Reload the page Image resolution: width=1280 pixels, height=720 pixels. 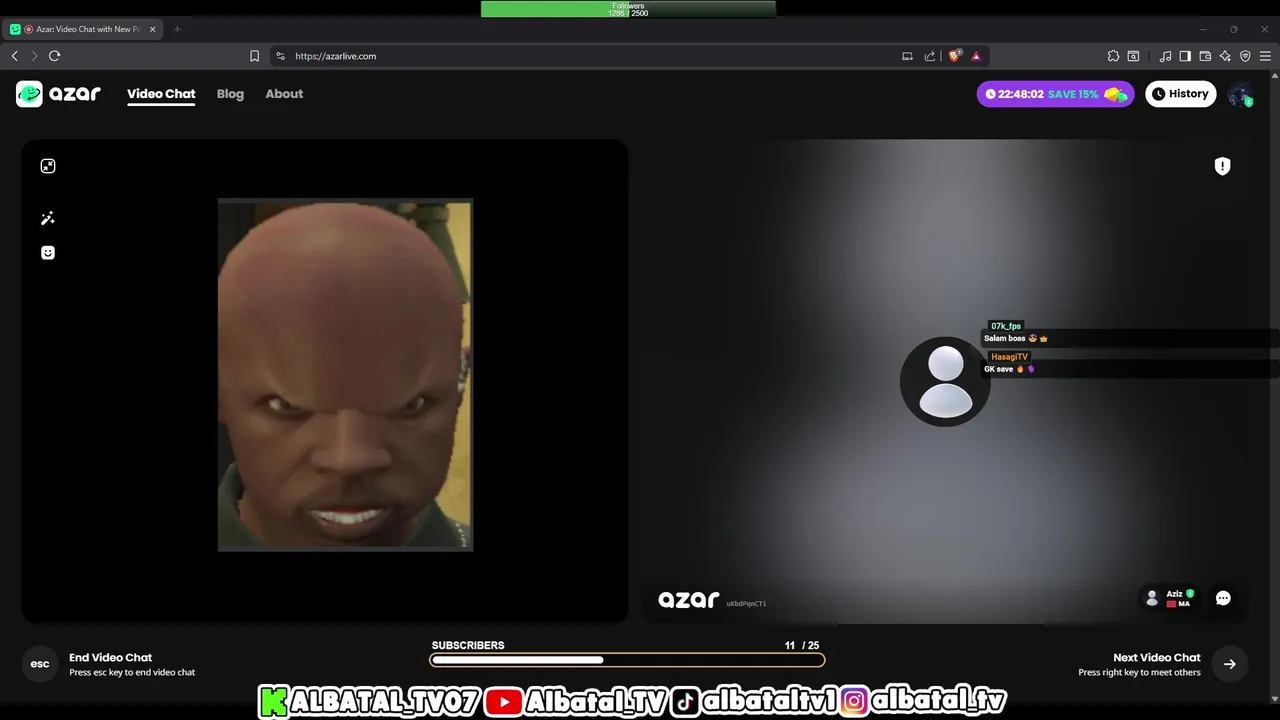pos(55,56)
